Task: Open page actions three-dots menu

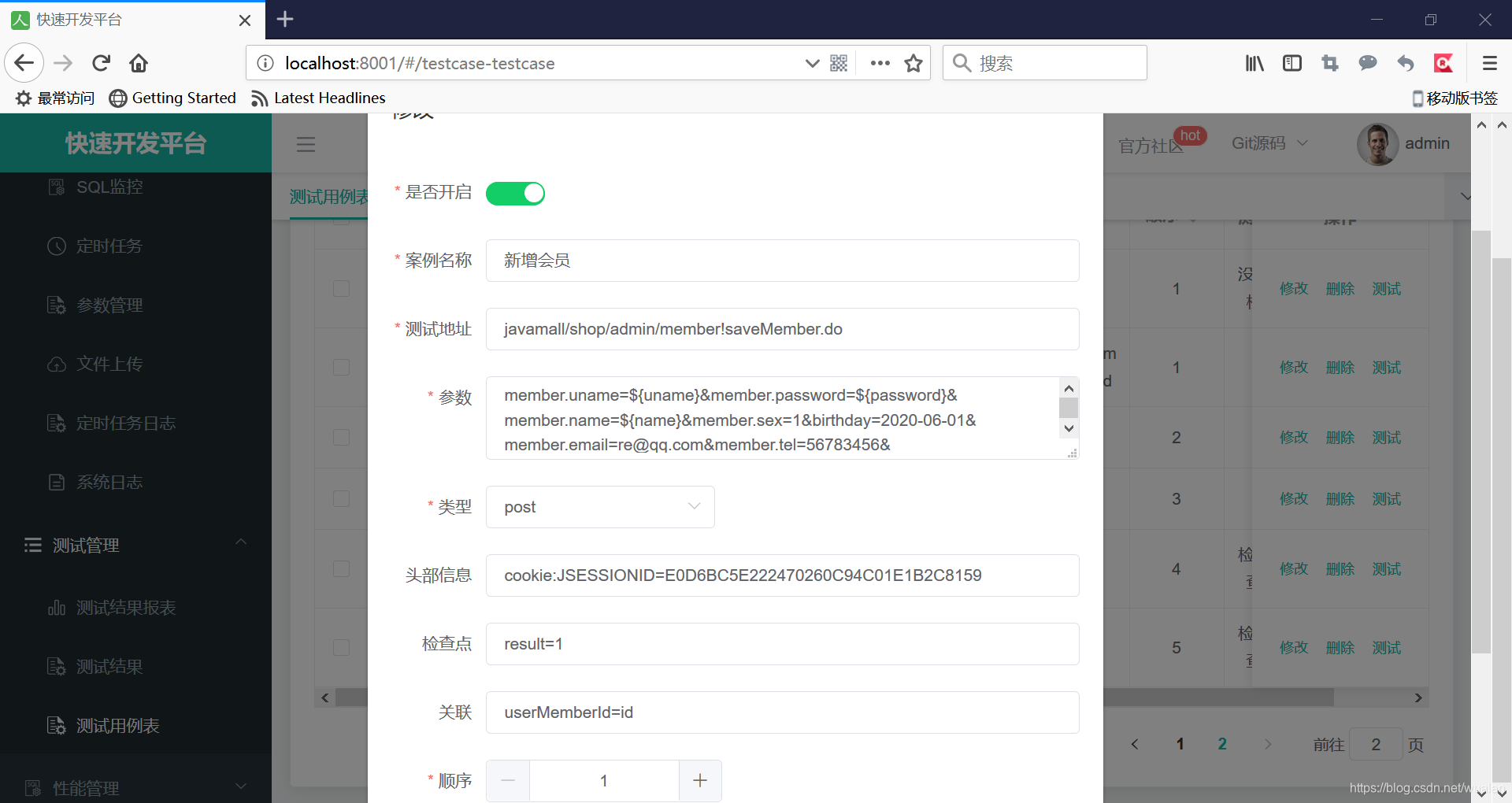Action: [x=880, y=63]
